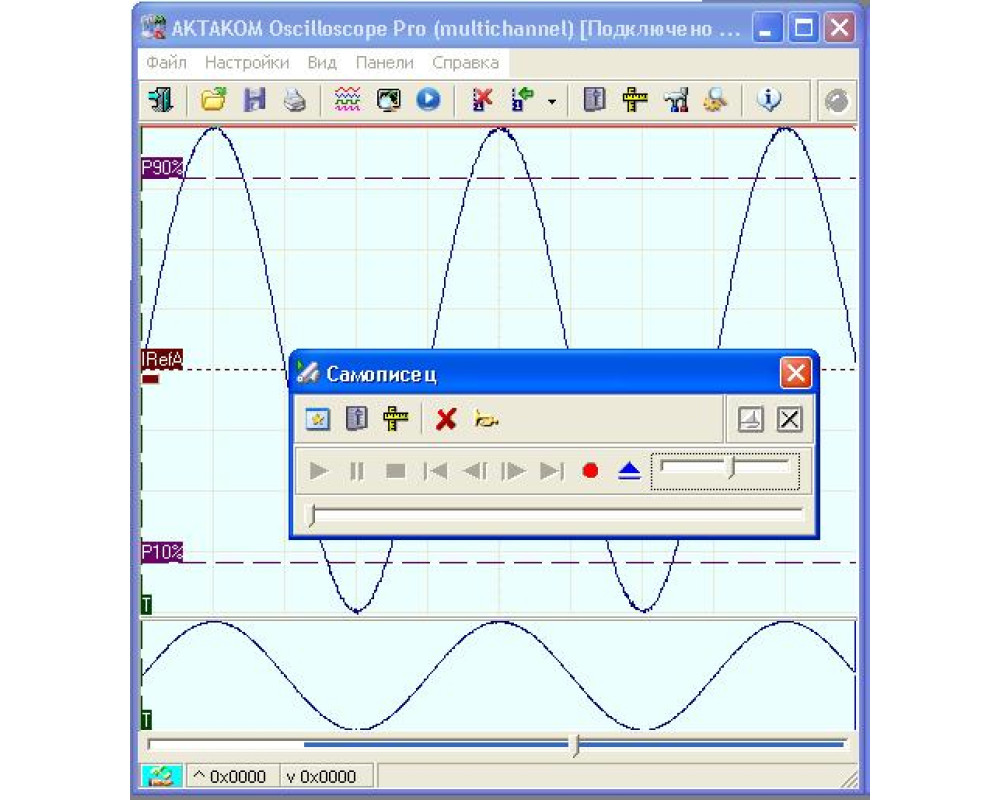Click the printer icon in main toolbar
This screenshot has height=800, width=1000.
click(294, 100)
